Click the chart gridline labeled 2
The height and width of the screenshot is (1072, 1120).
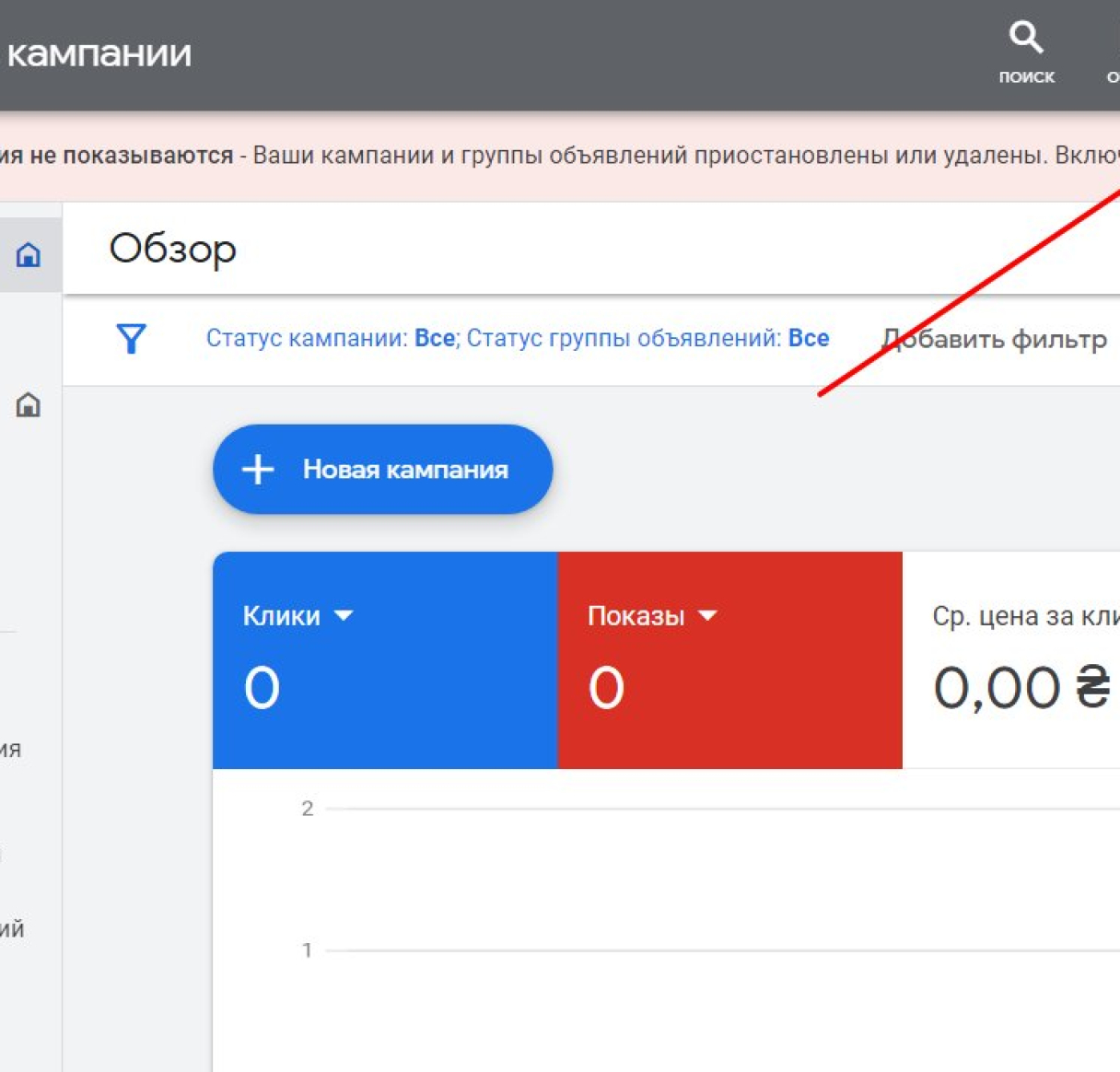point(718,809)
